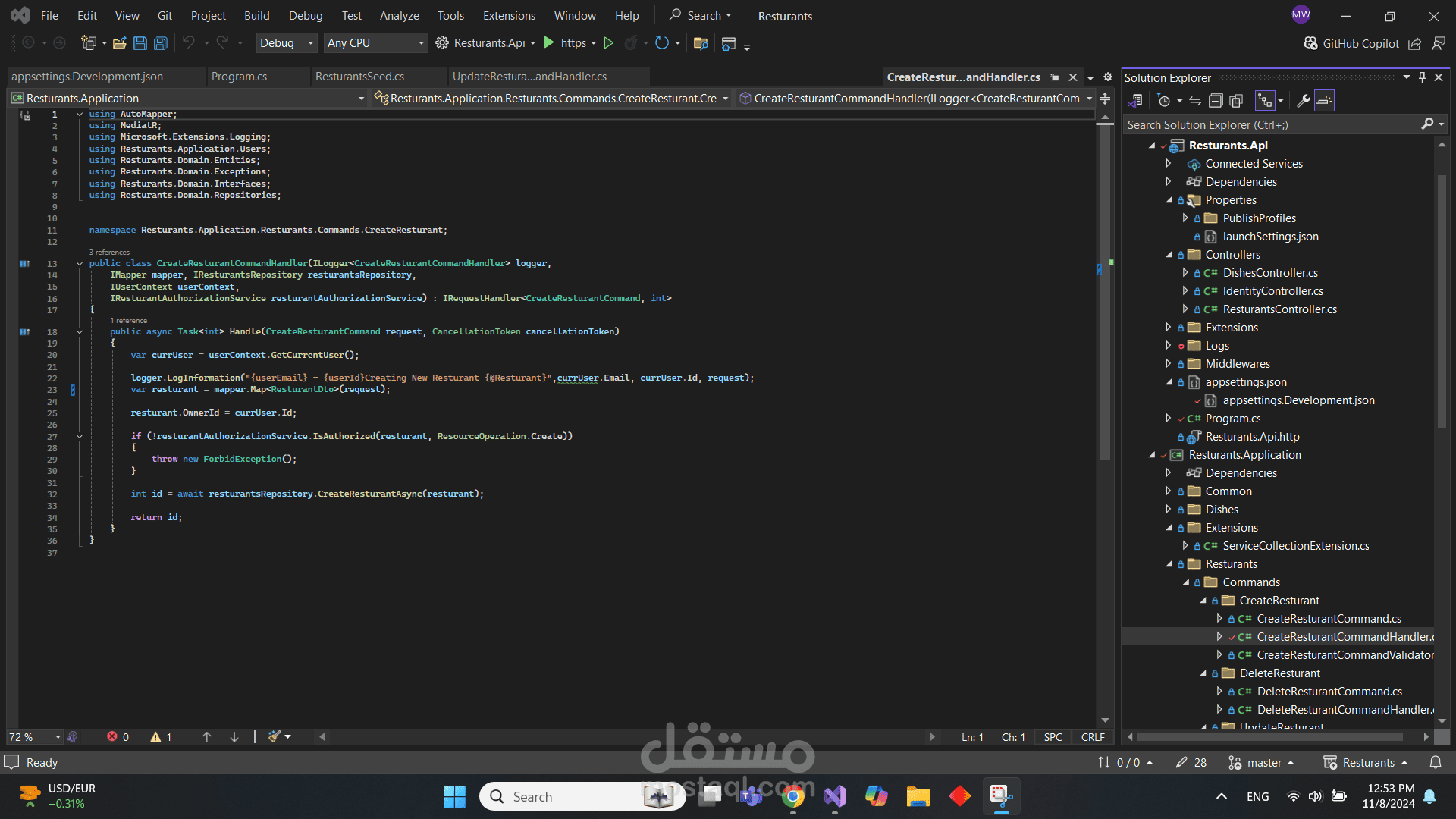Expand the Dishes folder in Resturants.Application
The width and height of the screenshot is (1456, 819).
coord(1169,510)
